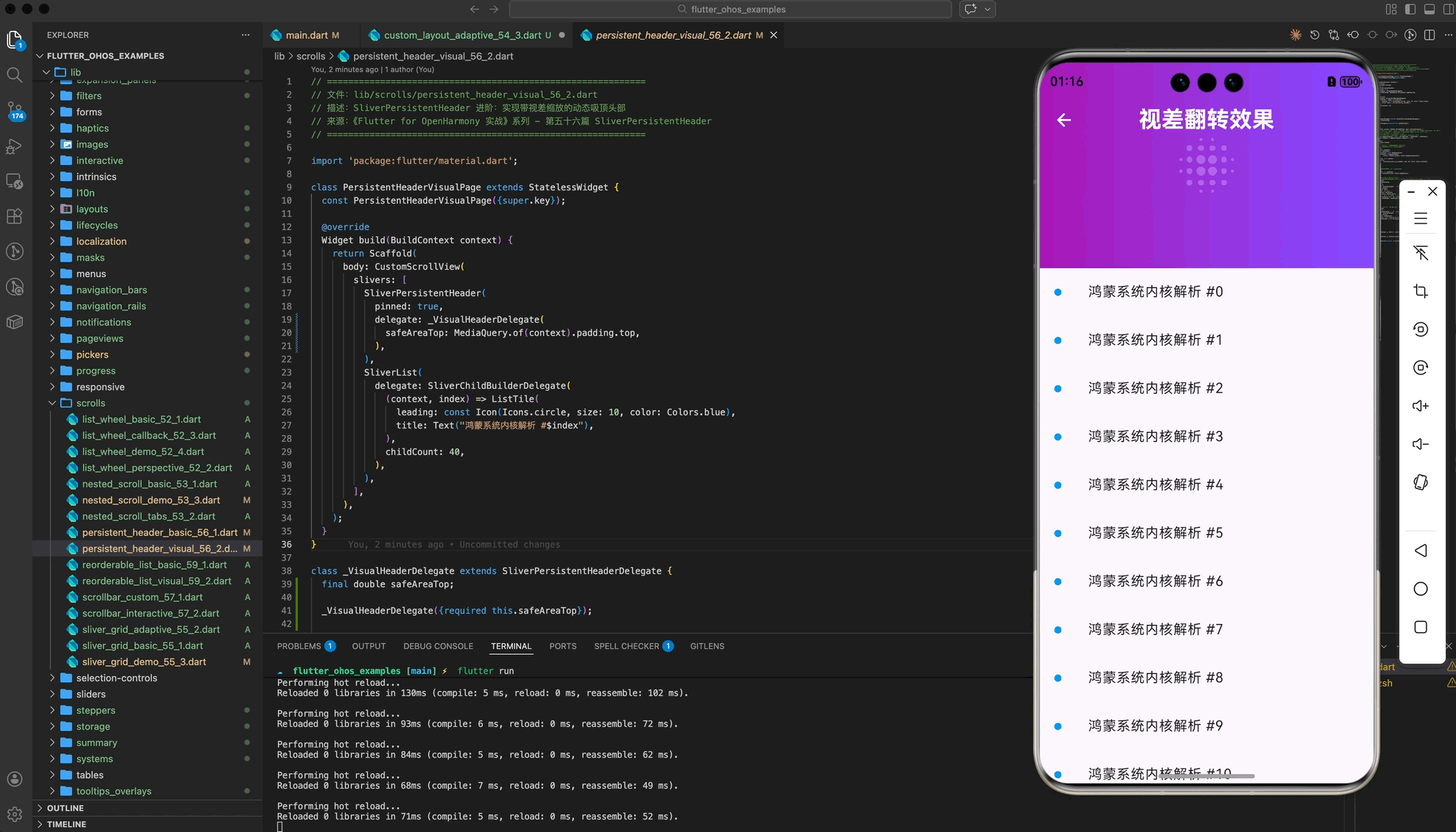Toggle the bottom panel layout button
This screenshot has width=1456, height=832.
1429,10
